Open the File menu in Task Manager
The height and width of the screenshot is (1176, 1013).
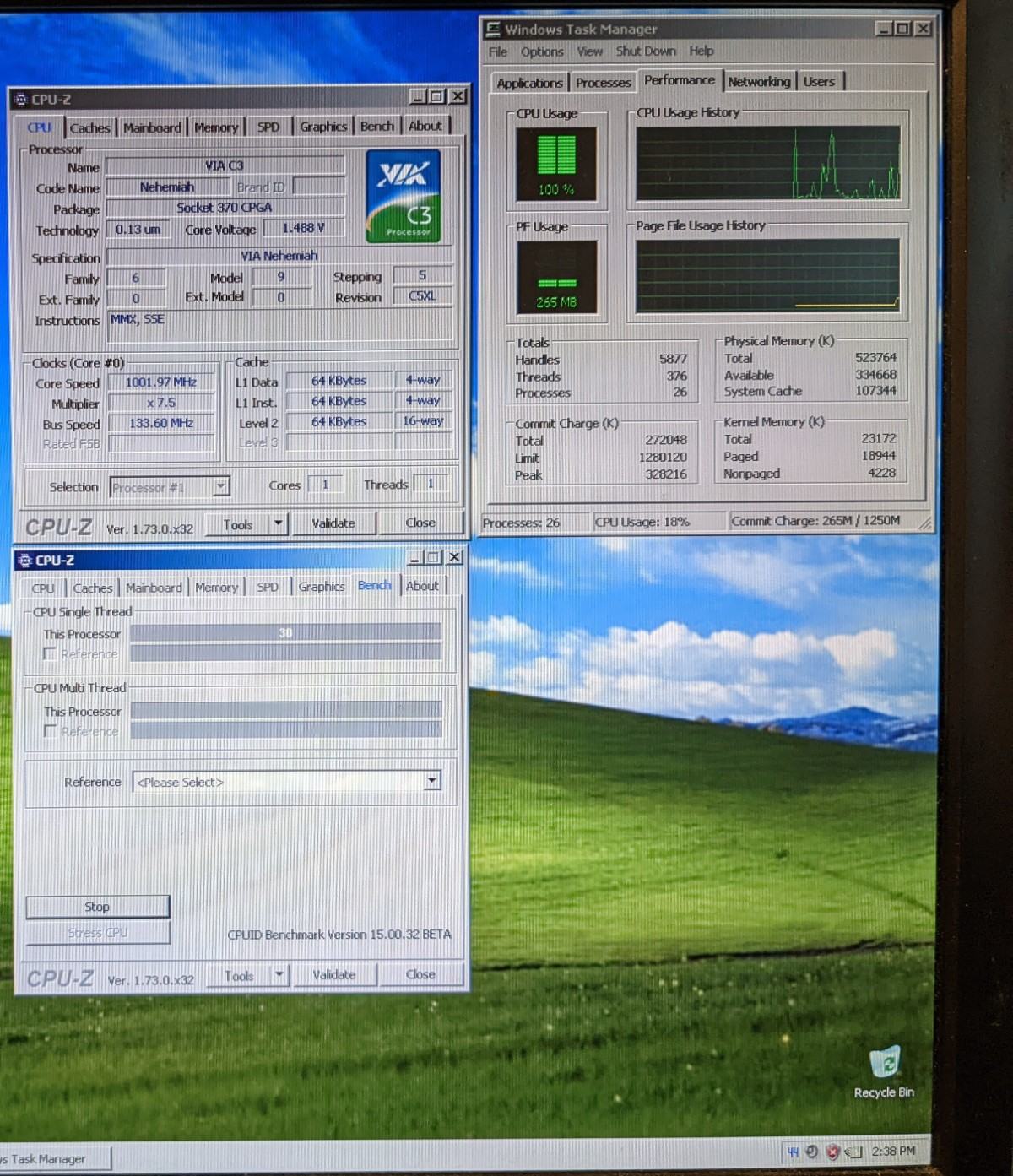[498, 51]
